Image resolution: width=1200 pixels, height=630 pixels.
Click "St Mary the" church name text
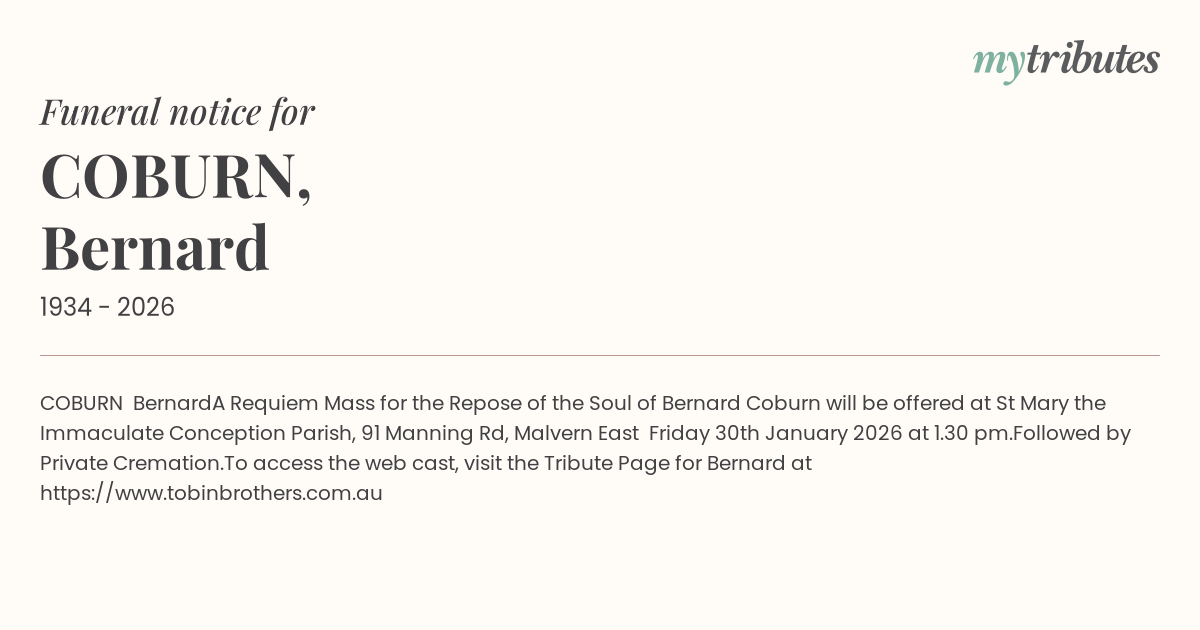(x=1051, y=403)
